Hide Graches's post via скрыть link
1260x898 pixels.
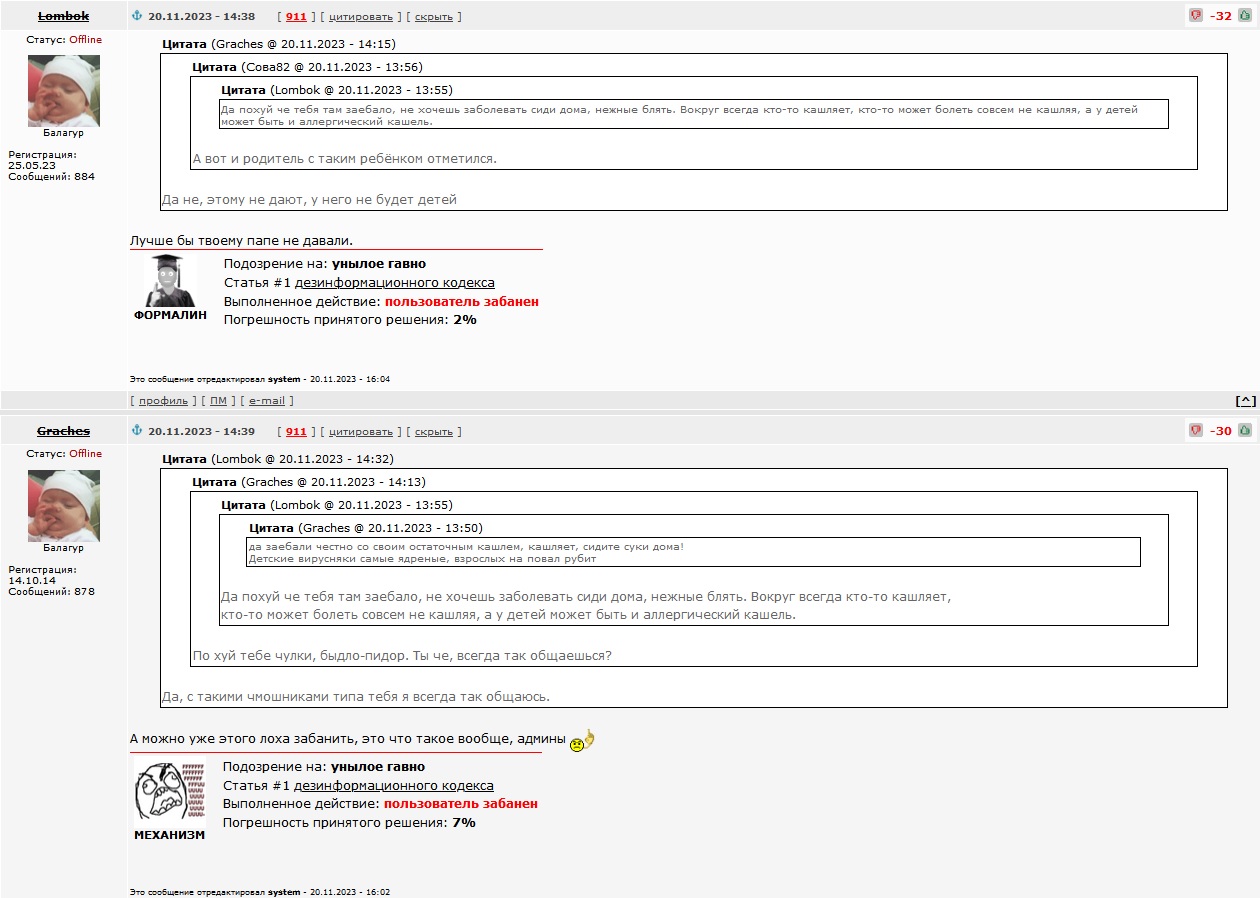pos(433,432)
